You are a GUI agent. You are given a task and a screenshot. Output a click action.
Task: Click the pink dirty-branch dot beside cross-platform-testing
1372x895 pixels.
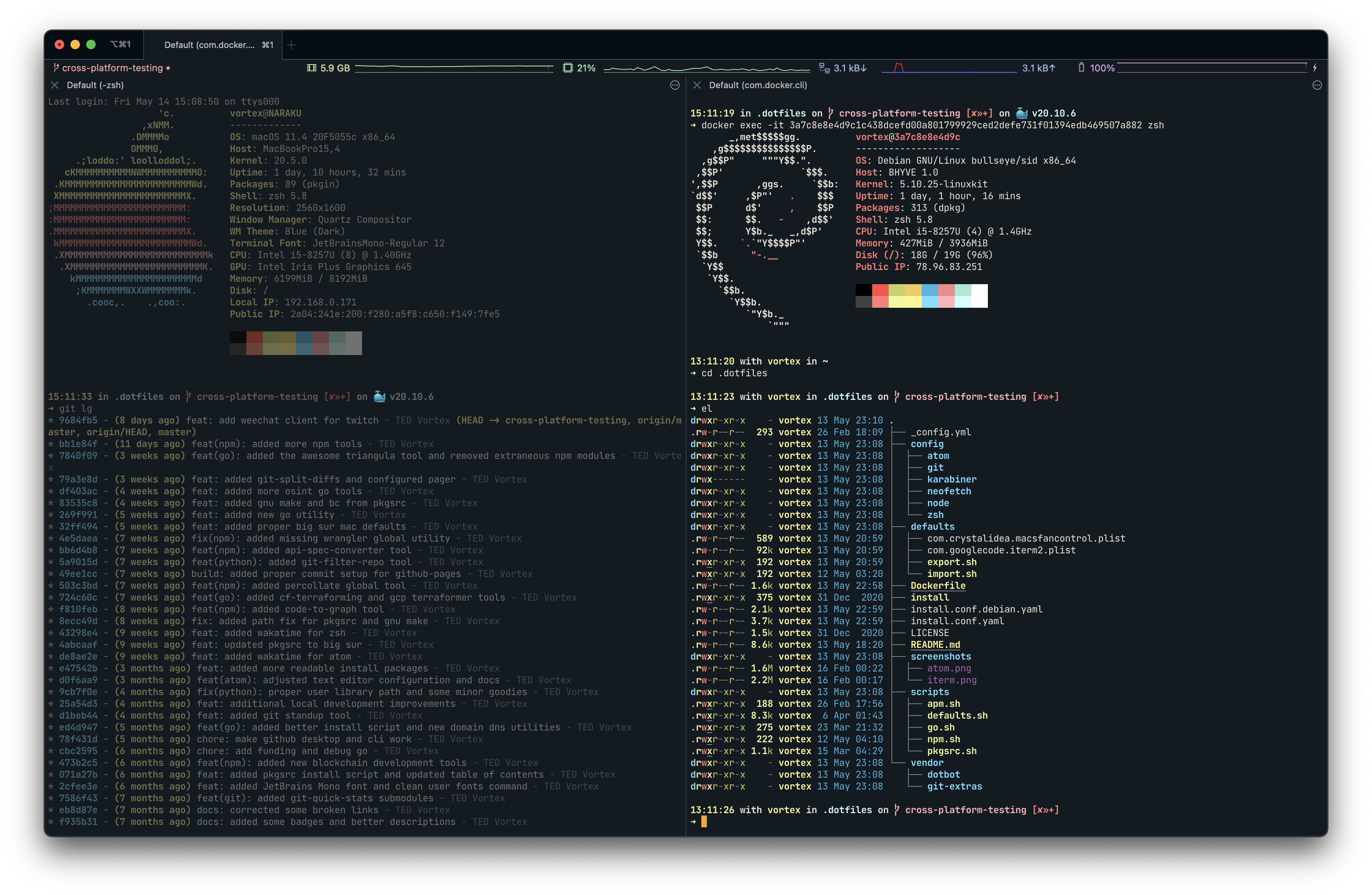tap(168, 68)
